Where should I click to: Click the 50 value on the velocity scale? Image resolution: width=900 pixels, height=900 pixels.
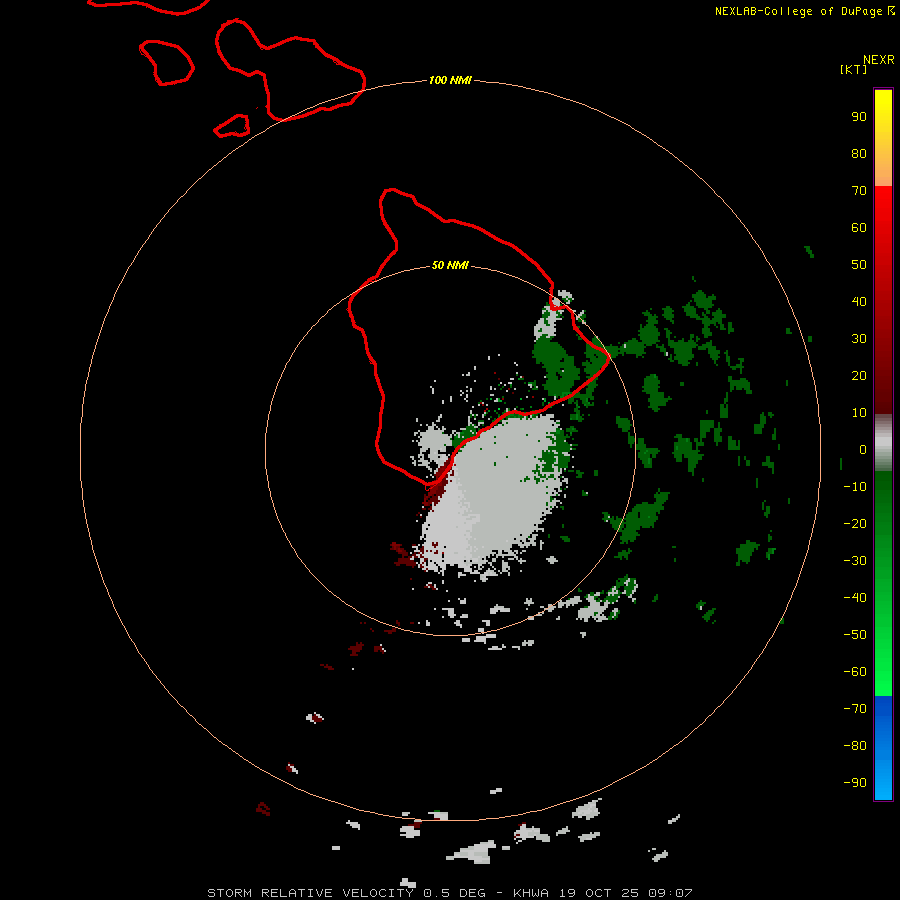pyautogui.click(x=859, y=265)
